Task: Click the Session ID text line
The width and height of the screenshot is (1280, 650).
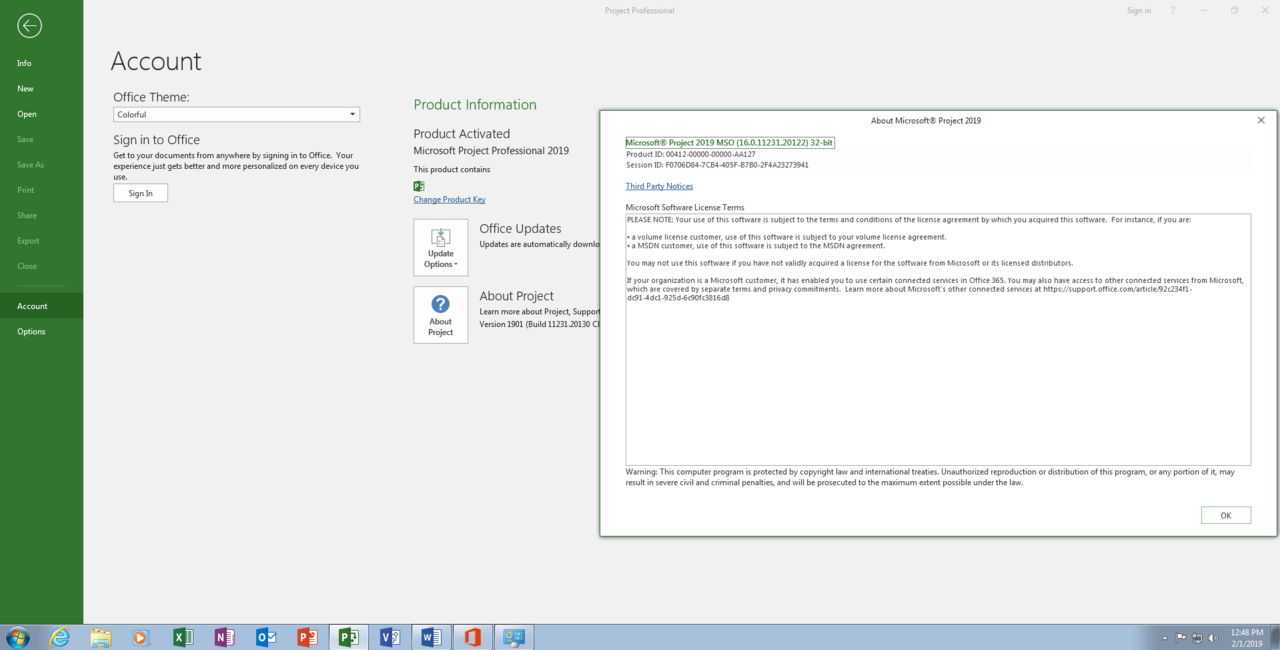Action: (x=717, y=165)
